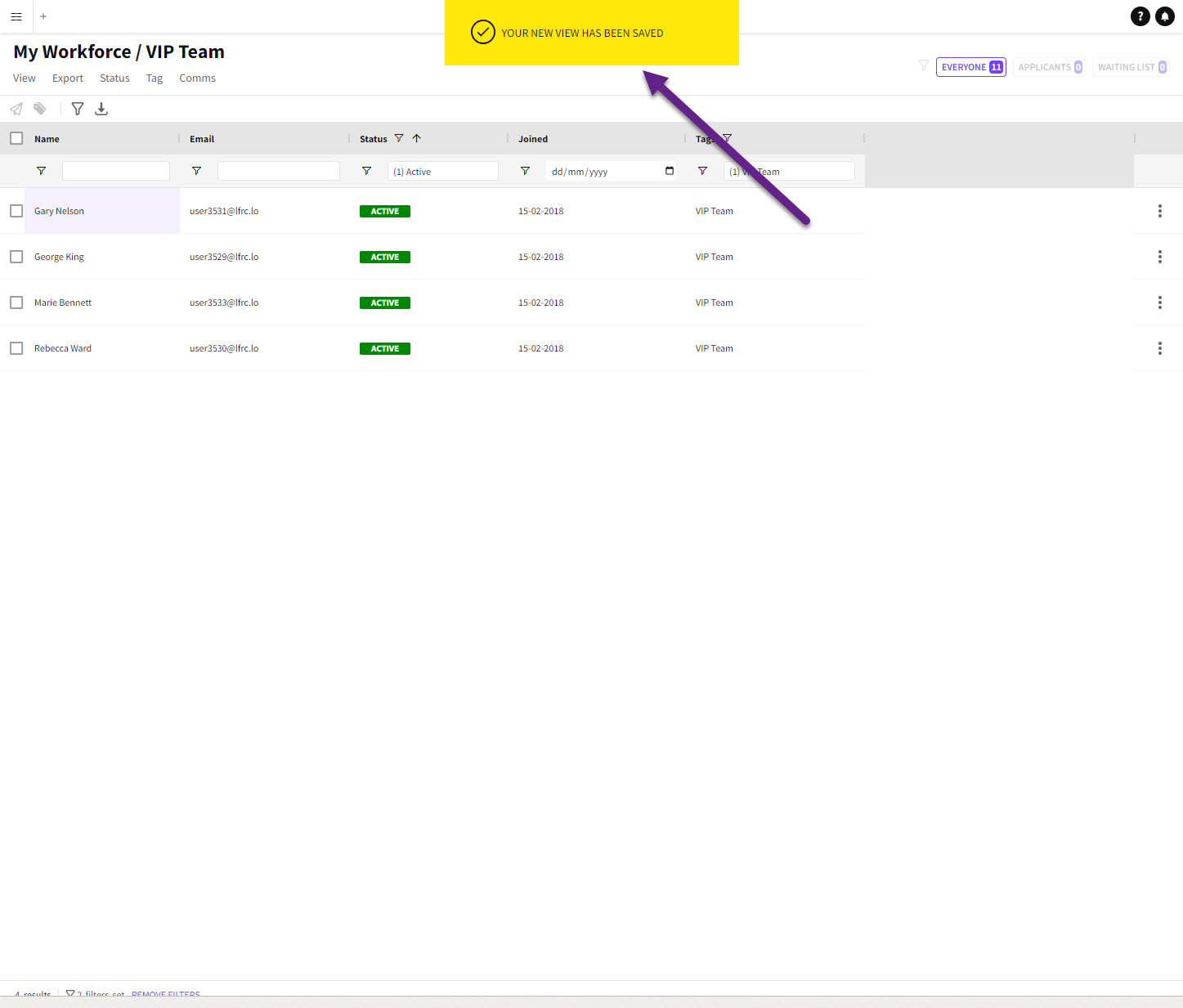Click the download export icon in toolbar
The image size is (1183, 1008).
coord(101,109)
